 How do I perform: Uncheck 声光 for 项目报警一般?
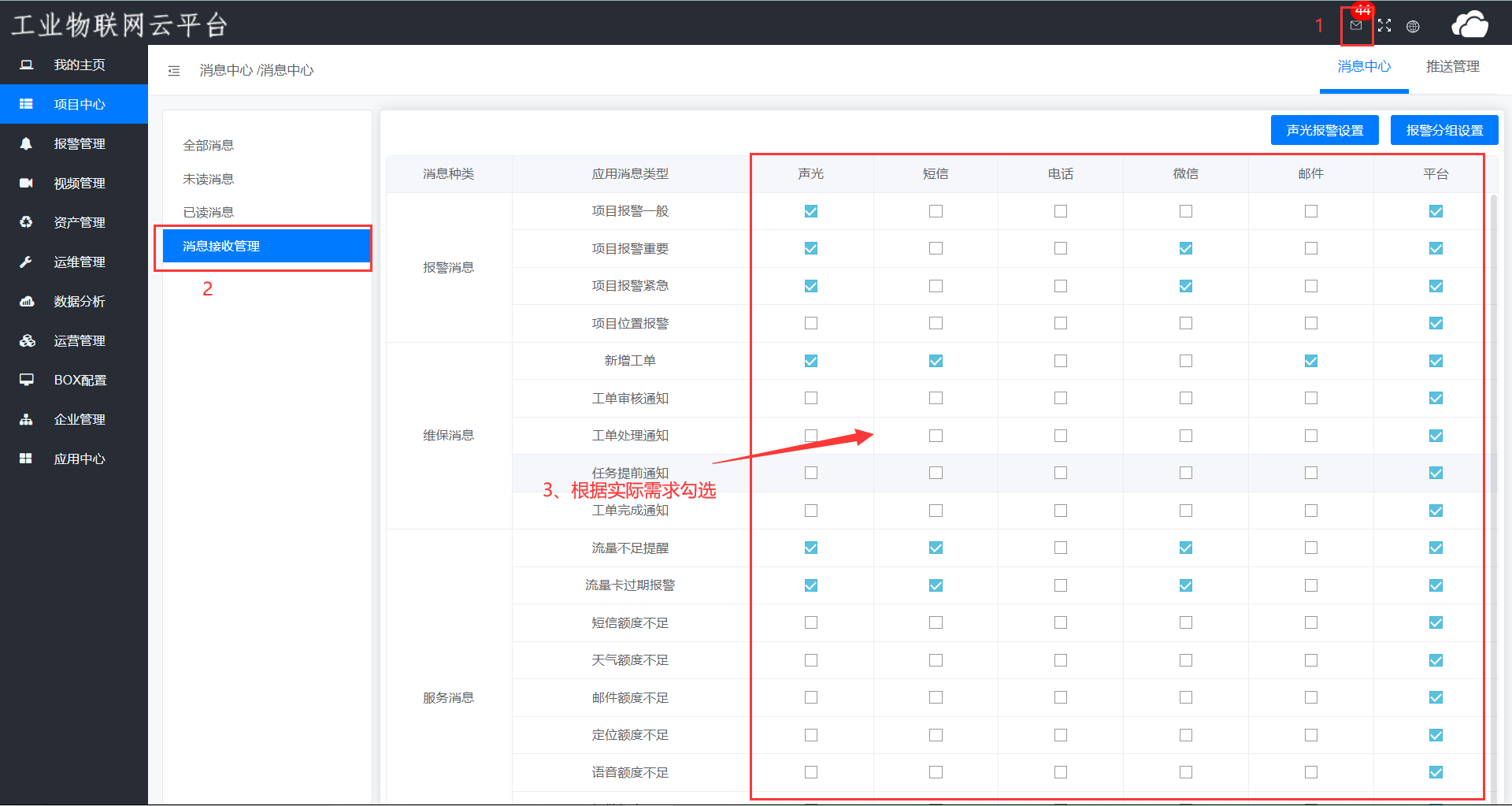click(810, 211)
